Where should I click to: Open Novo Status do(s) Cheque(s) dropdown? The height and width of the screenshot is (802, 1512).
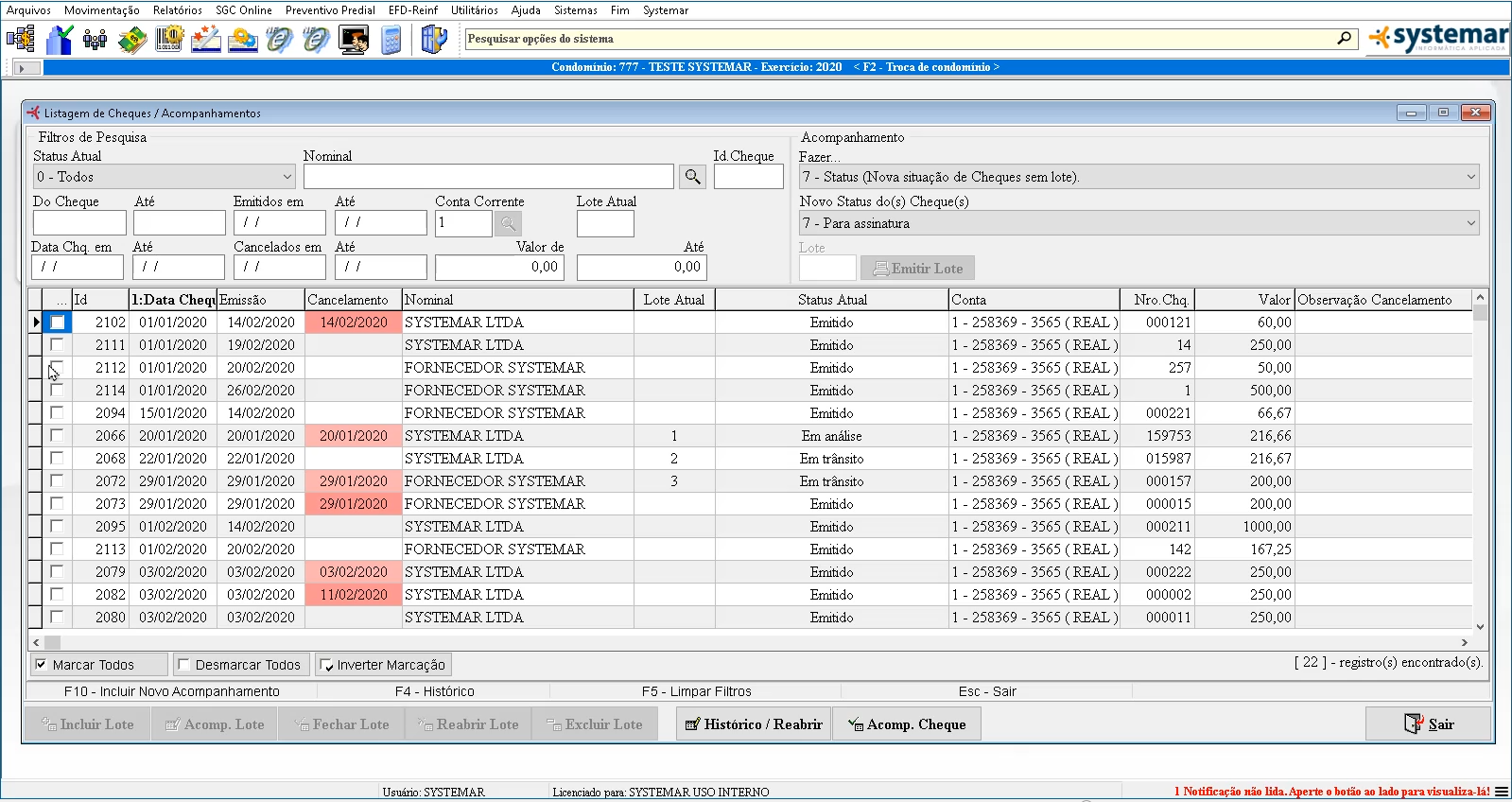click(1470, 223)
